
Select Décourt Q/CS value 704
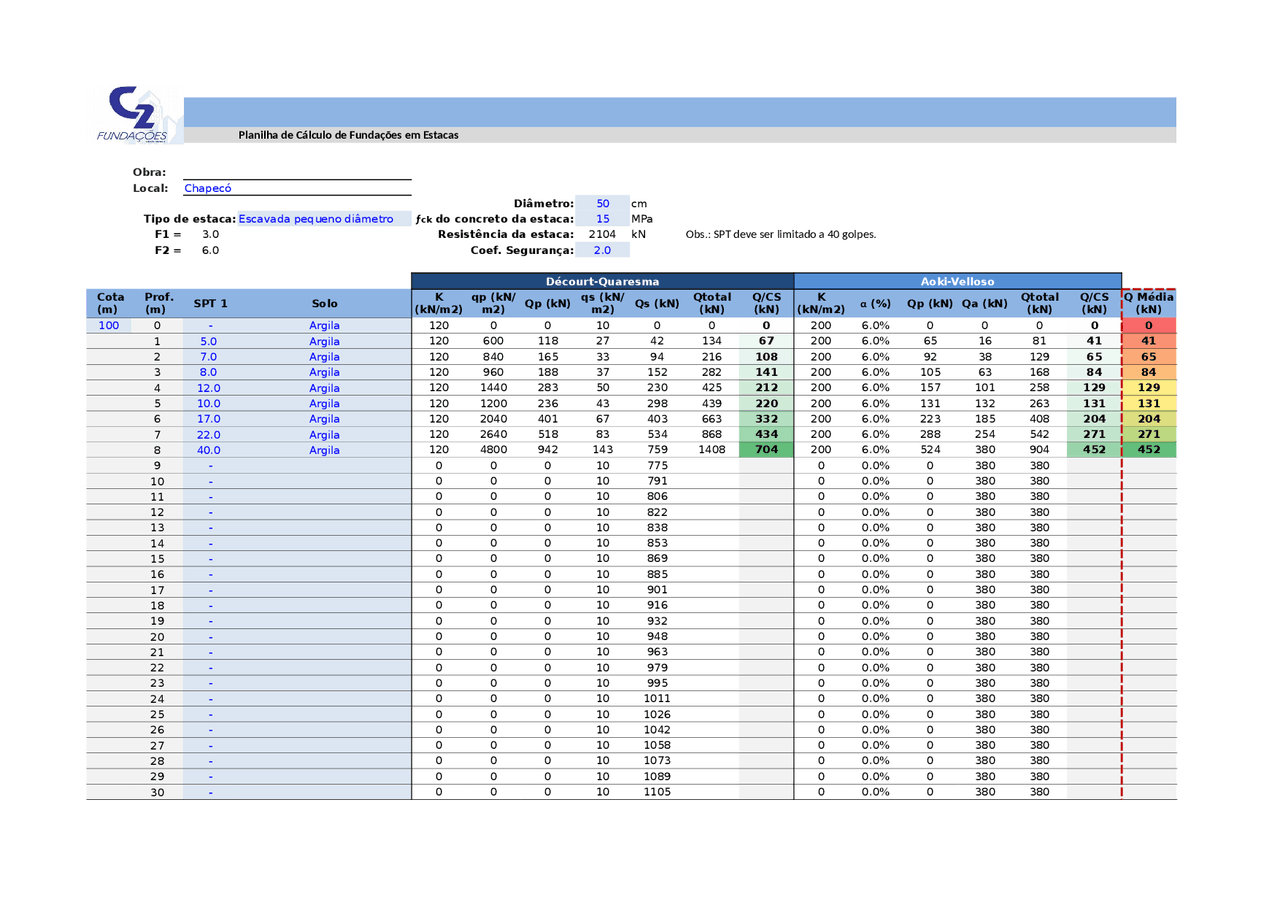pos(767,450)
